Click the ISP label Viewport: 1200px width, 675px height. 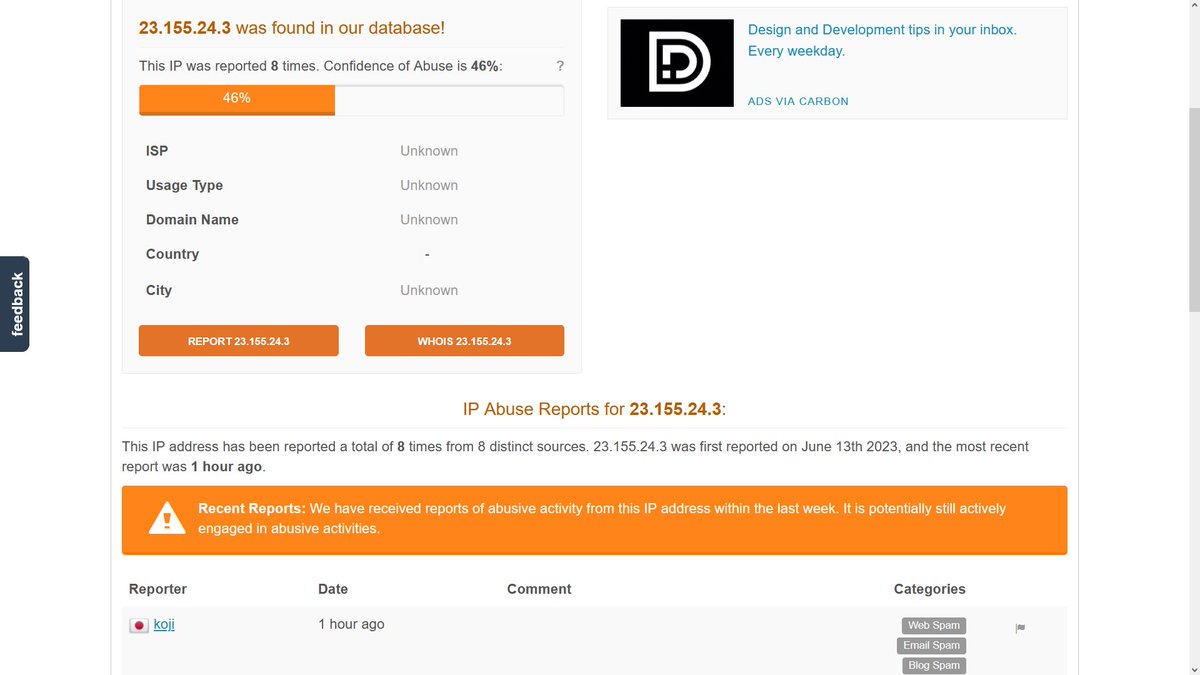[157, 151]
